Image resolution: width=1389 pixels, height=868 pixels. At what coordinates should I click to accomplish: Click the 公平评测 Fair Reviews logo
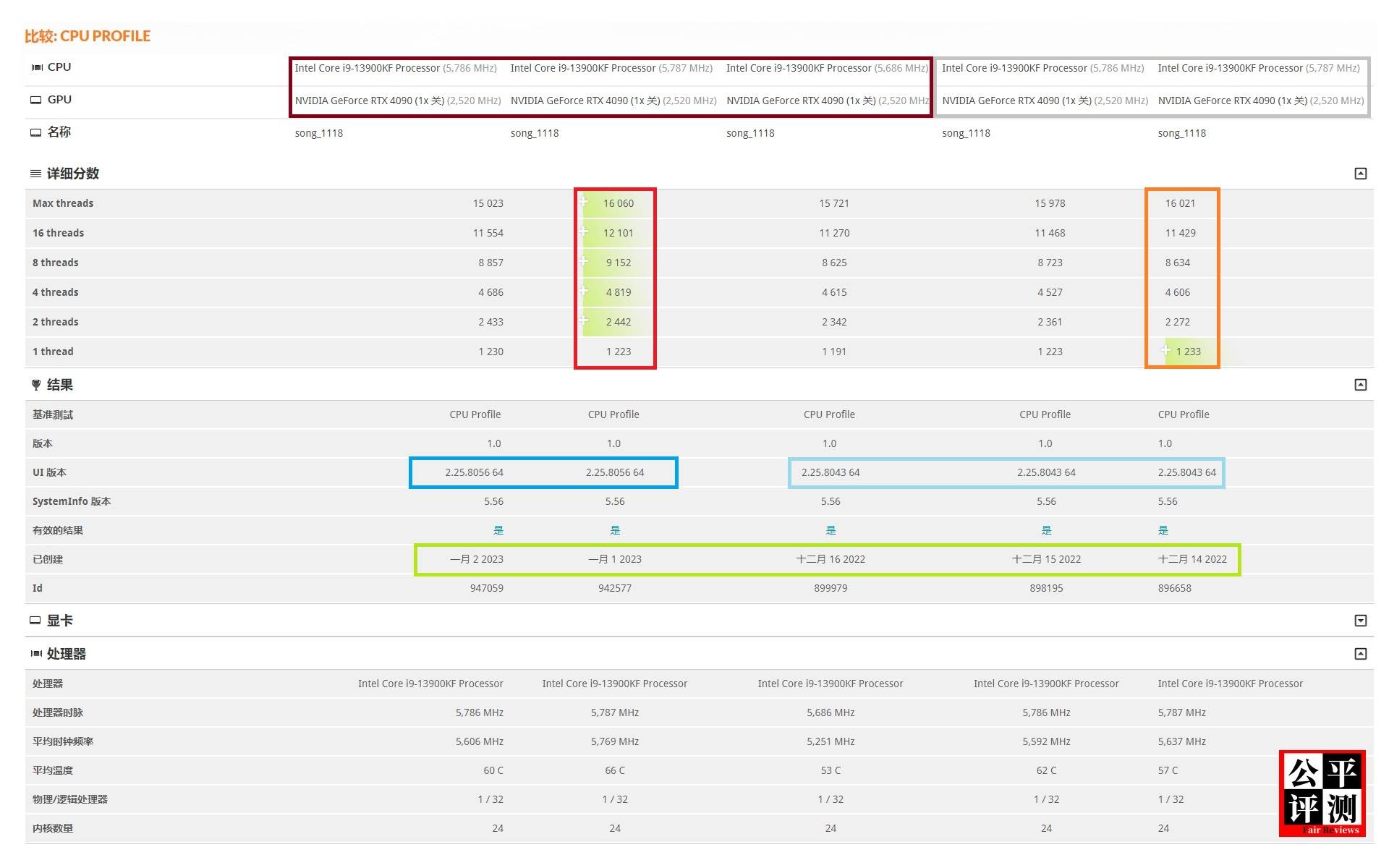[1322, 793]
